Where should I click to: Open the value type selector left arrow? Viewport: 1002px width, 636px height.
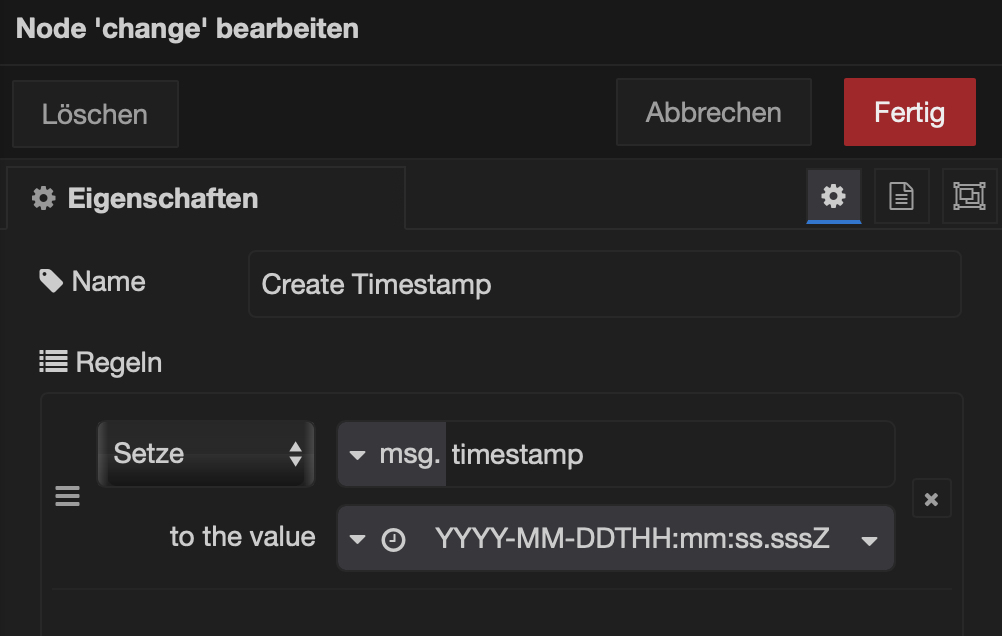tap(357, 540)
